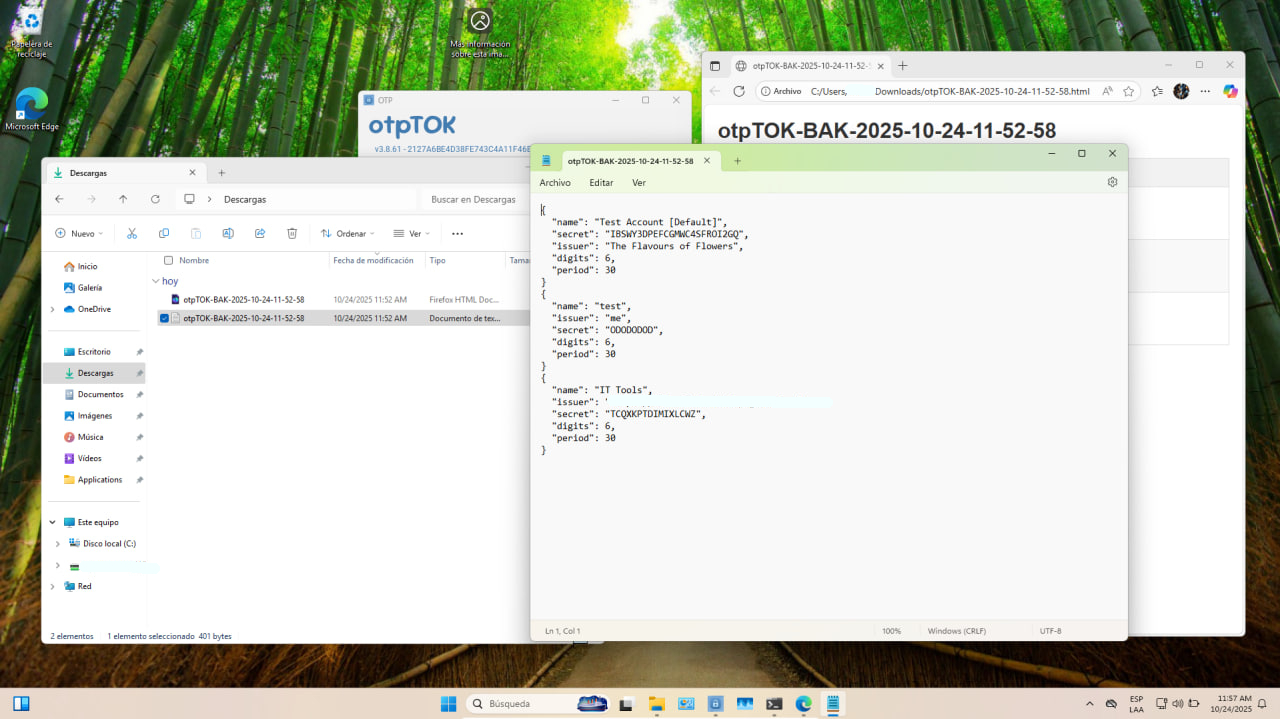This screenshot has height=719, width=1280.
Task: Share the selected file via the Share icon
Action: pos(259,233)
